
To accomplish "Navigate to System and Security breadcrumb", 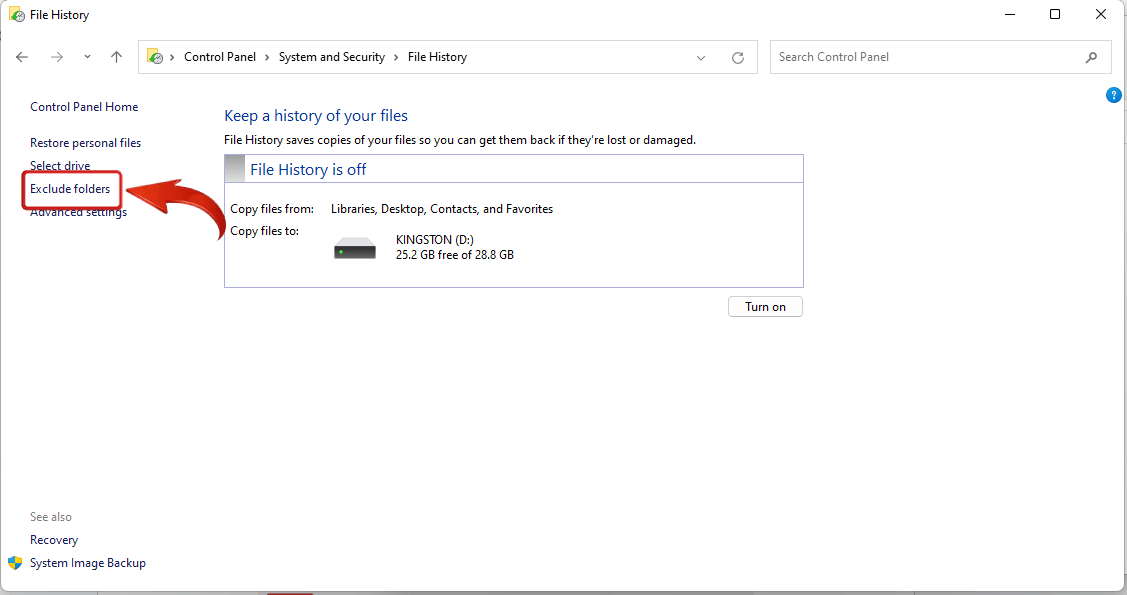I will 332,57.
